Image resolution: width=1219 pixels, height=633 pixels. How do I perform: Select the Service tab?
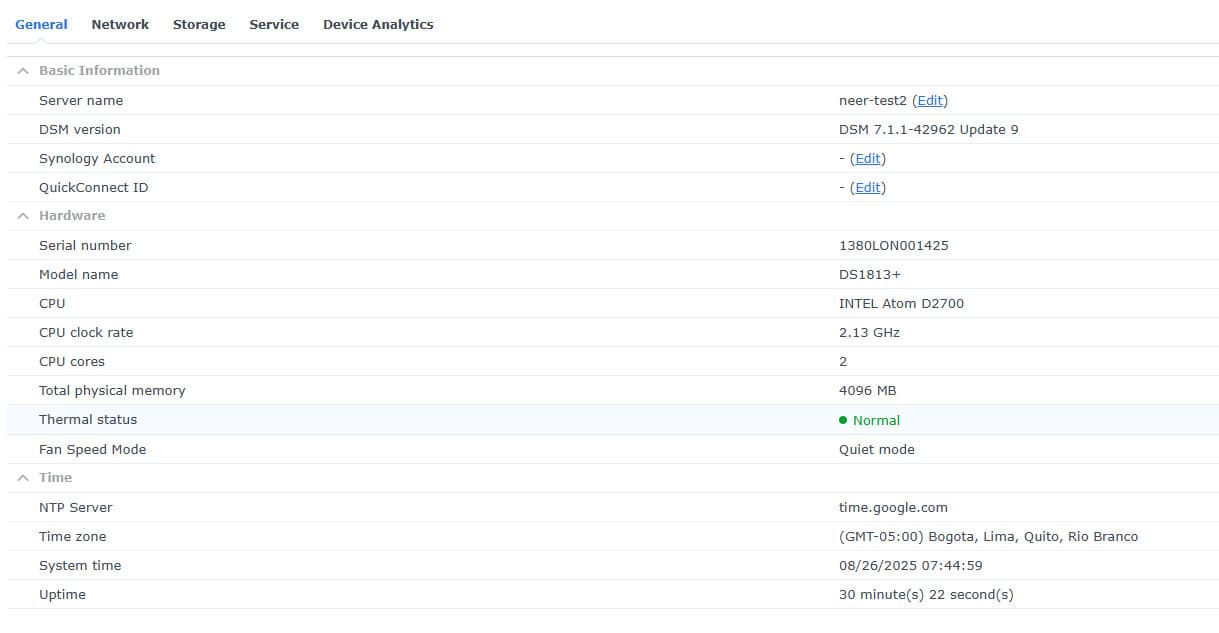(x=274, y=24)
